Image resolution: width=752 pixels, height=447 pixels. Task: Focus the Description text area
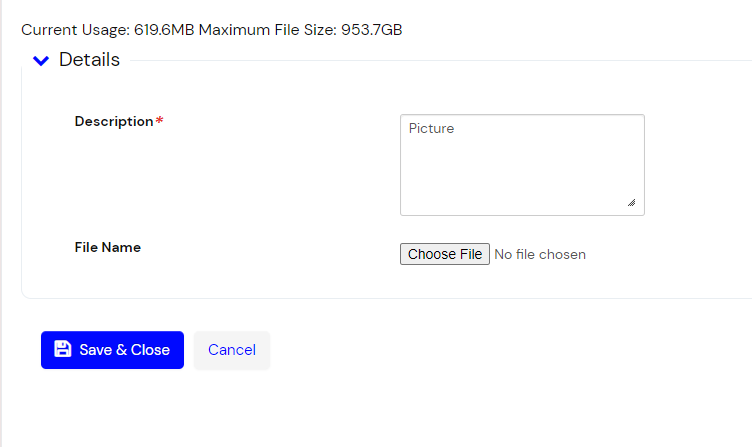[522, 165]
